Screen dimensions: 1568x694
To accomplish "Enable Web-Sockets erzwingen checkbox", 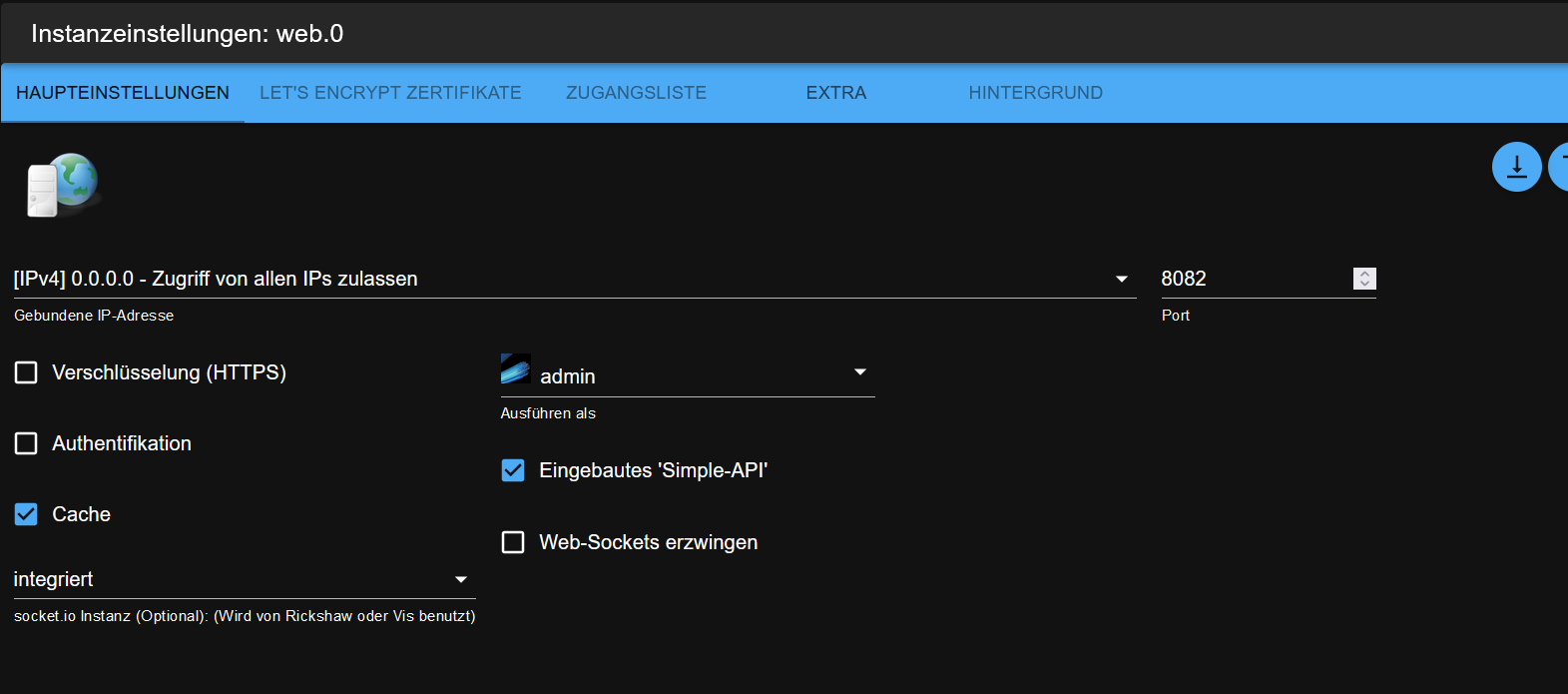I will (x=513, y=542).
